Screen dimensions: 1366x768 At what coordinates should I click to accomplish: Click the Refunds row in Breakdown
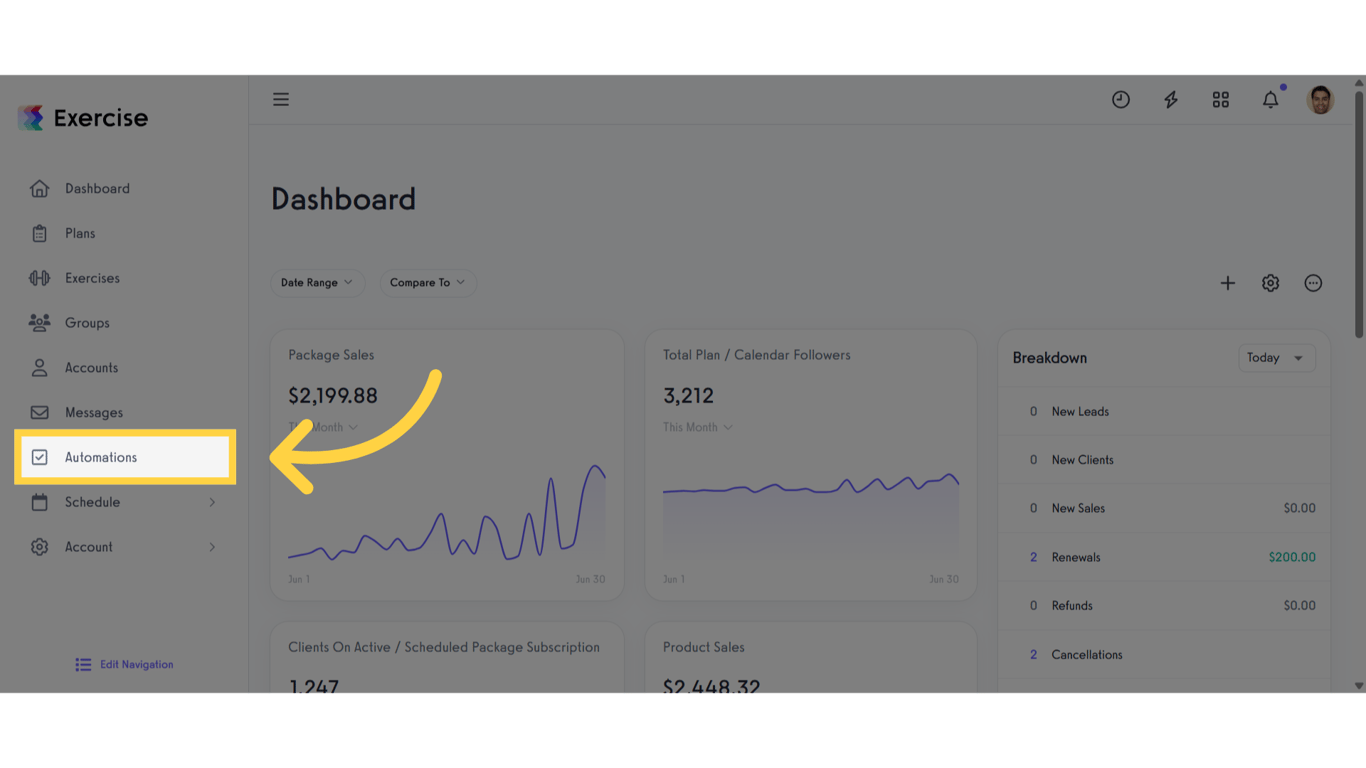click(1164, 606)
